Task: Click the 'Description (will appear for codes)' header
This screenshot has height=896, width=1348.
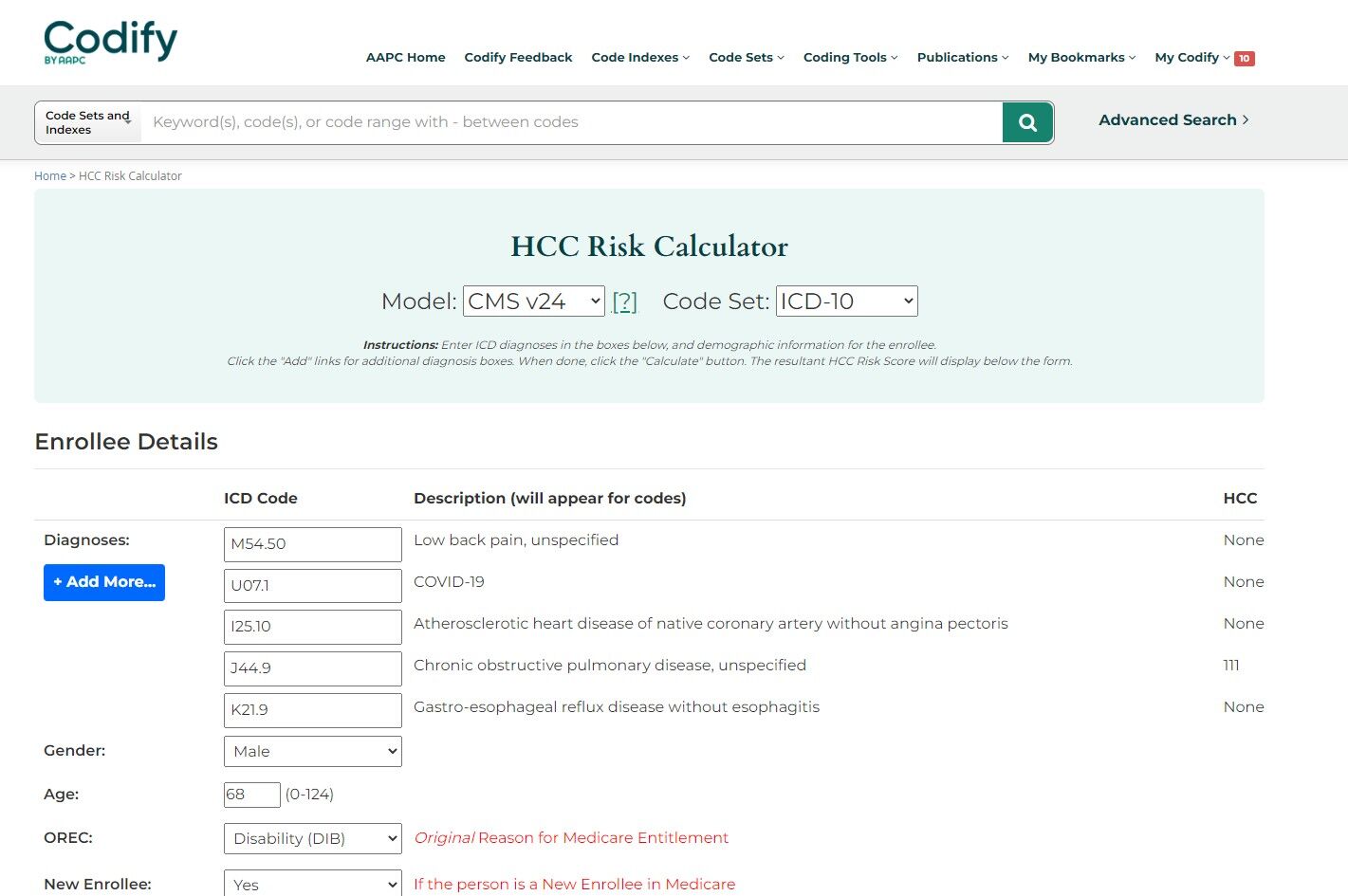Action: [550, 499]
